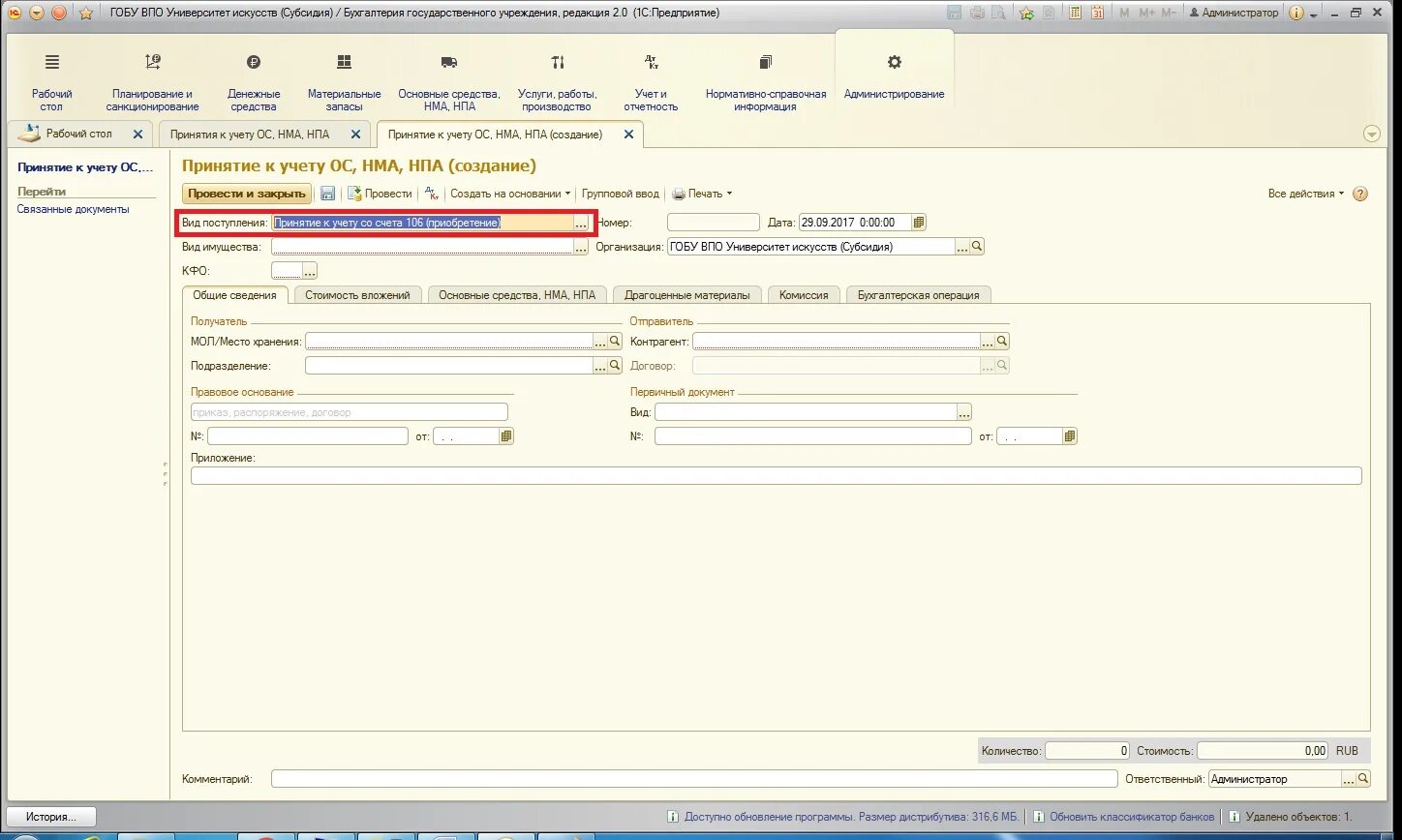Open Планирование и санкционирование section

[x=153, y=81]
